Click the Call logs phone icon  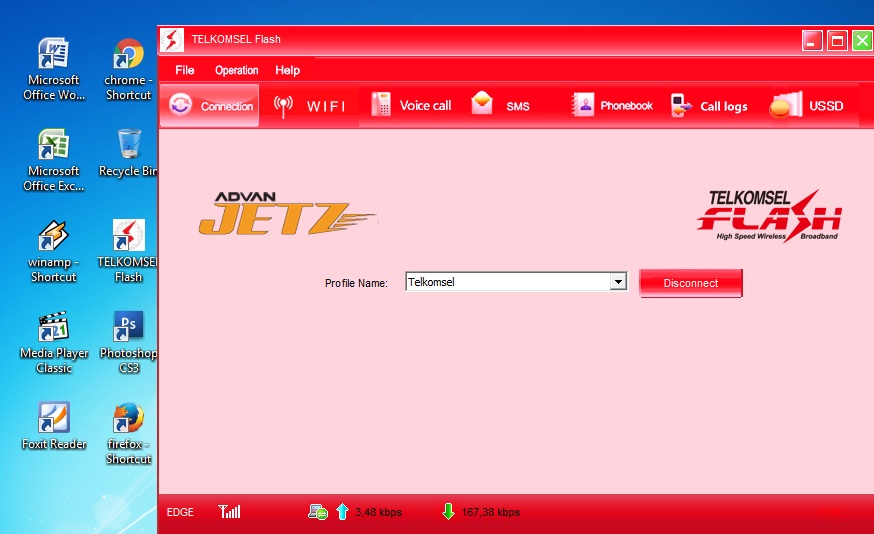click(681, 105)
